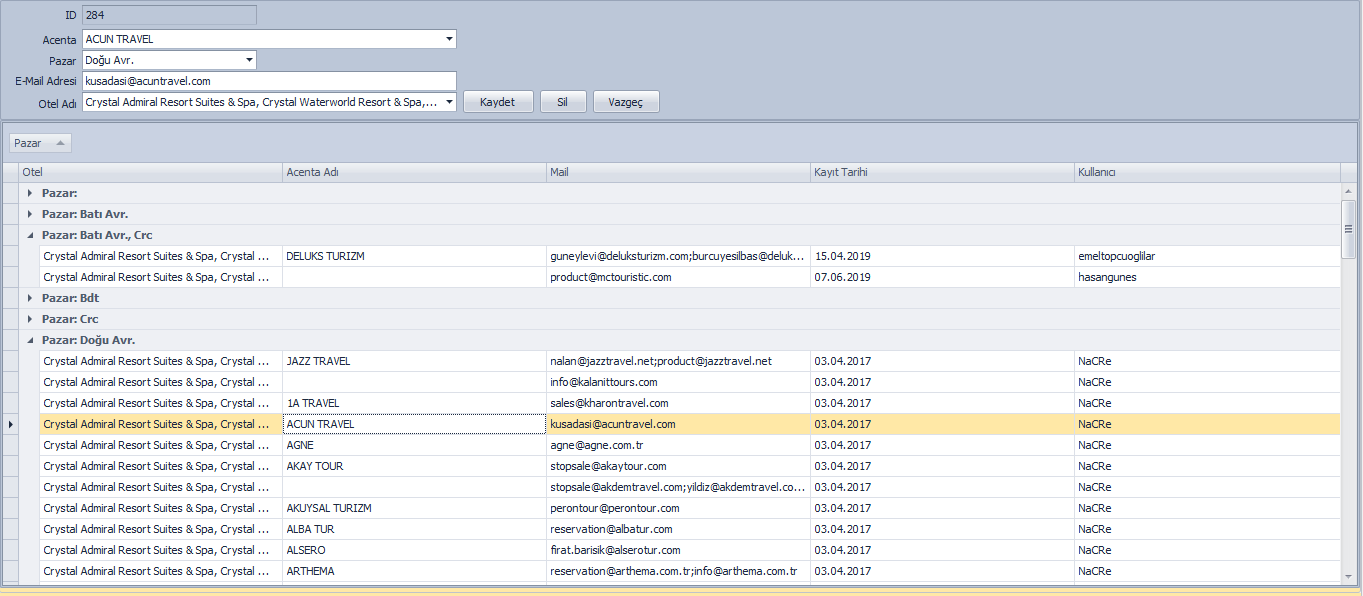Click the ID field showing 284

(x=169, y=15)
